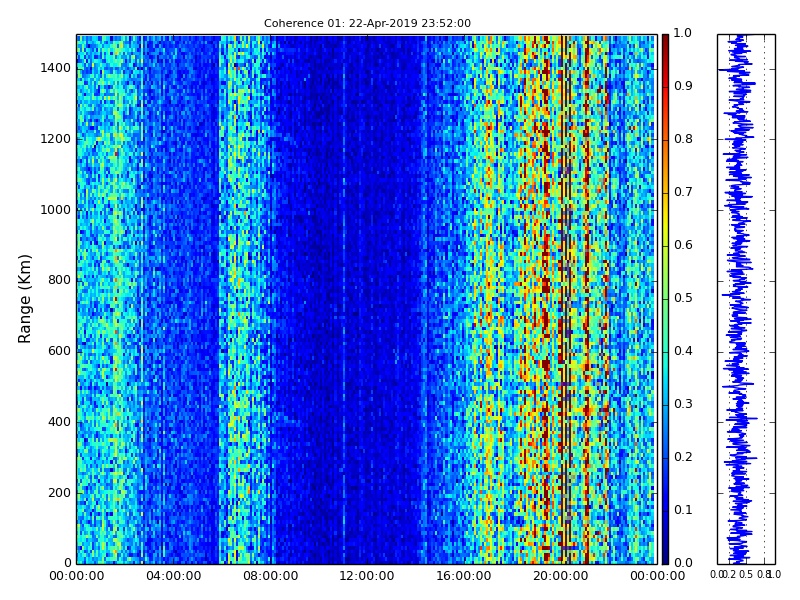Click the 600 range tick label

[60, 351]
